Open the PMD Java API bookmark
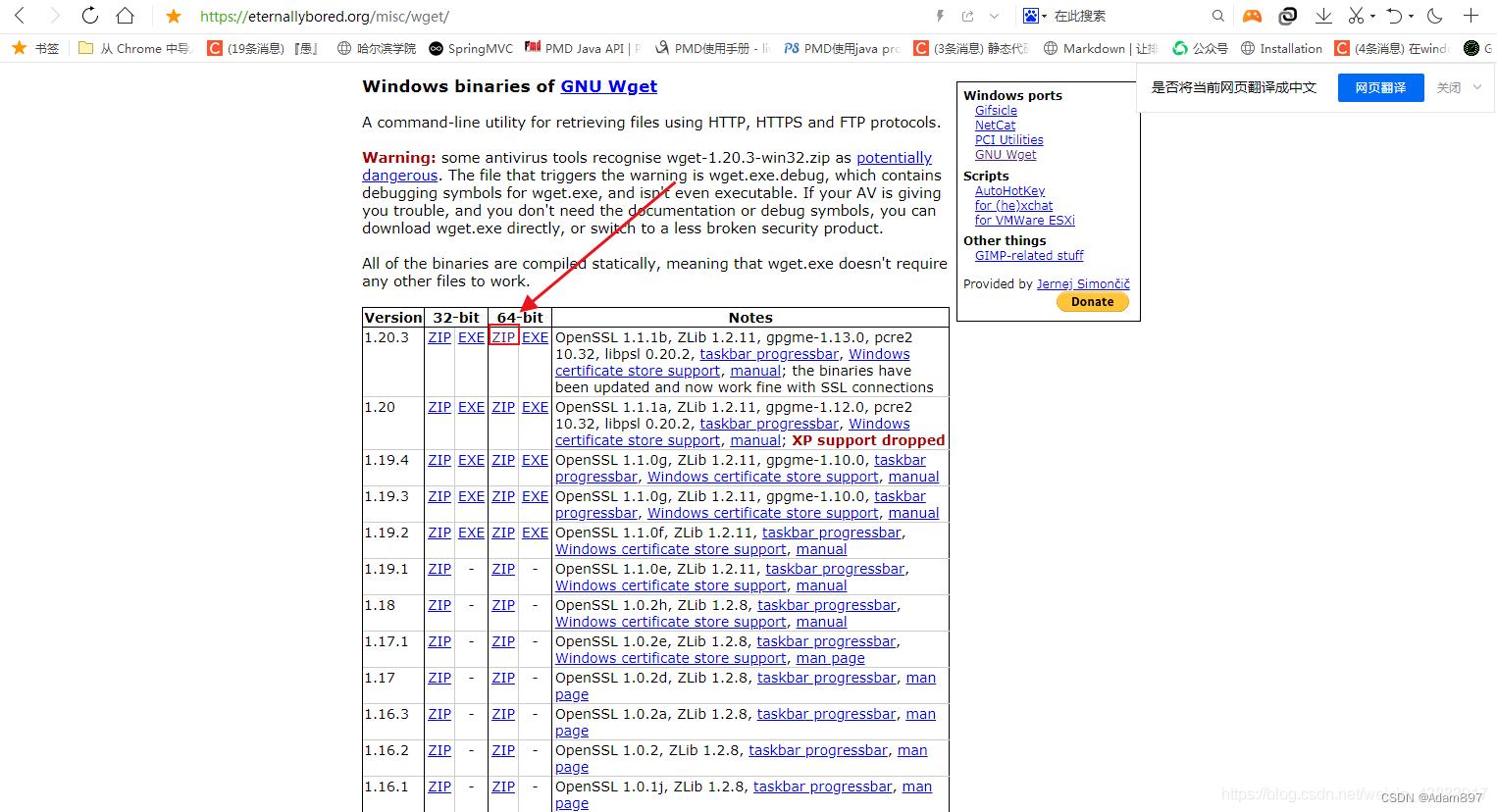Viewport: 1497px width, 812px height. (583, 48)
